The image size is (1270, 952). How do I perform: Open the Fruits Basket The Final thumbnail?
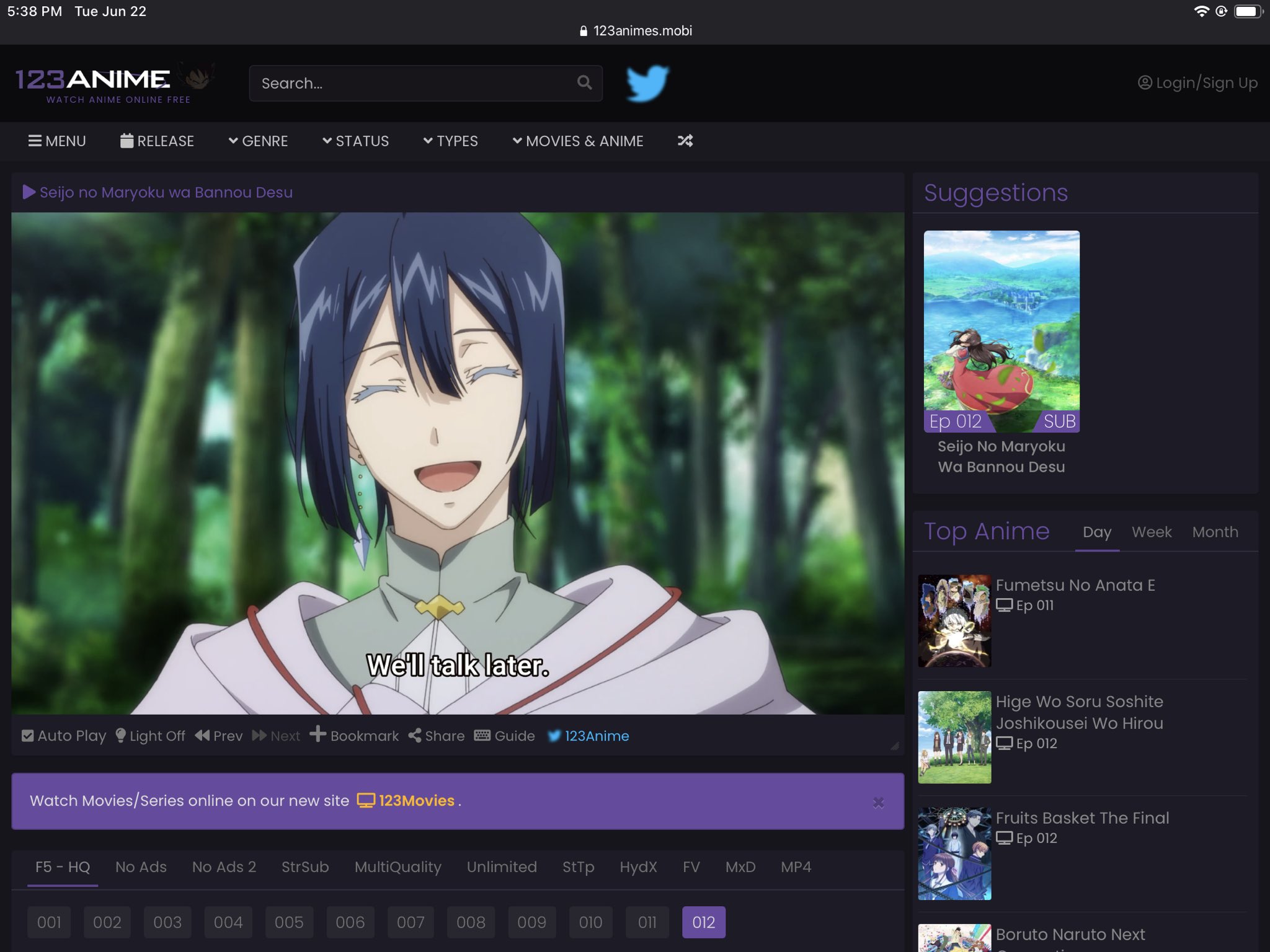(954, 854)
